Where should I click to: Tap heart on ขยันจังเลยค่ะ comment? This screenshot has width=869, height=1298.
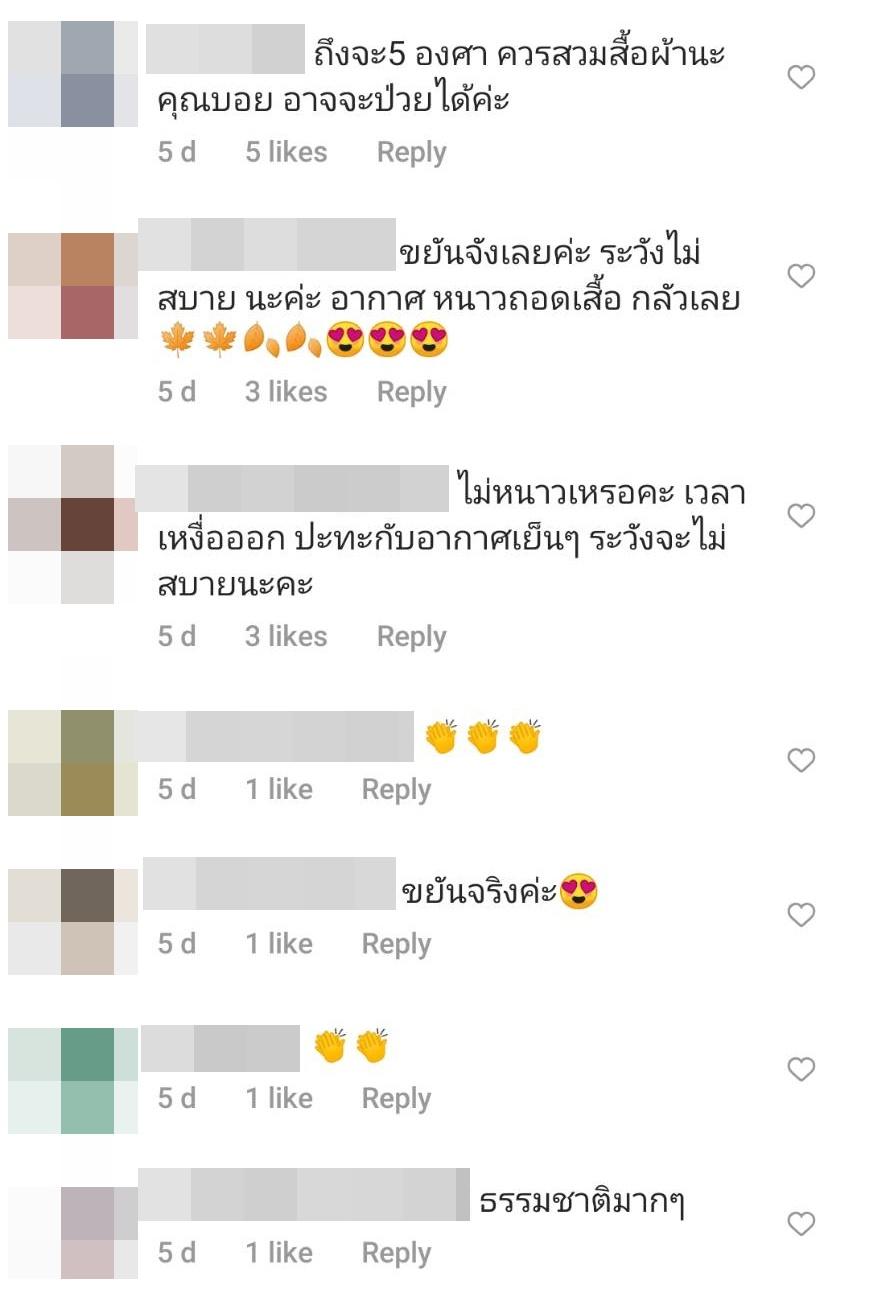[x=802, y=276]
